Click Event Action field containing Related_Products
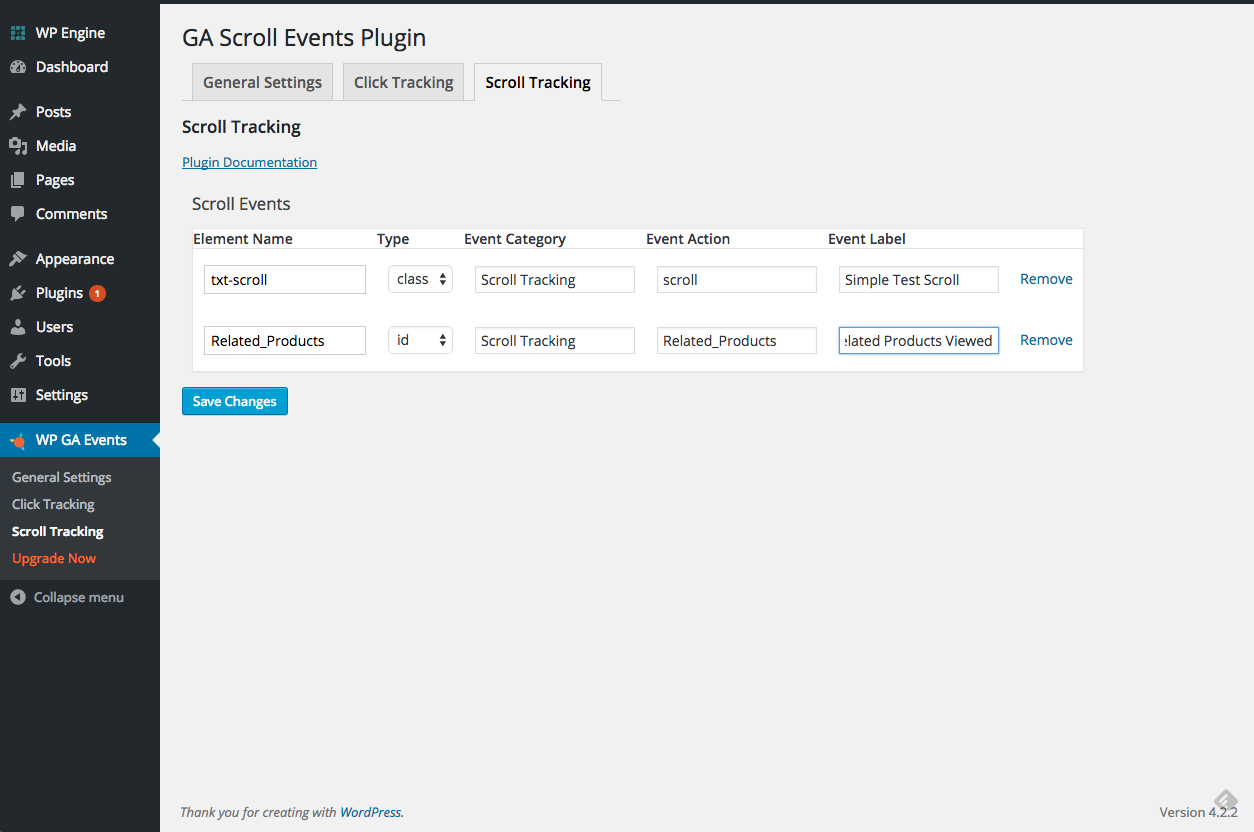Image resolution: width=1254 pixels, height=832 pixels. click(737, 341)
